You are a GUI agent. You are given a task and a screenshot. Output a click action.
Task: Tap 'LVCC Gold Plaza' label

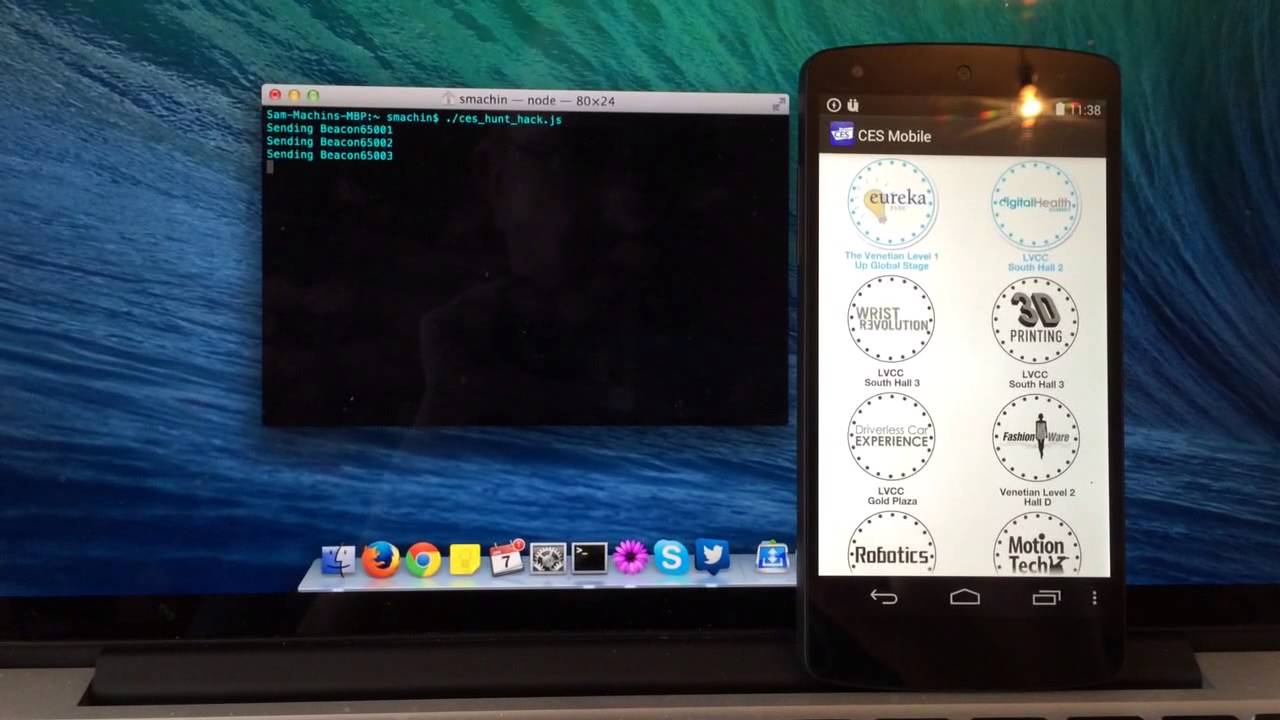[891, 496]
